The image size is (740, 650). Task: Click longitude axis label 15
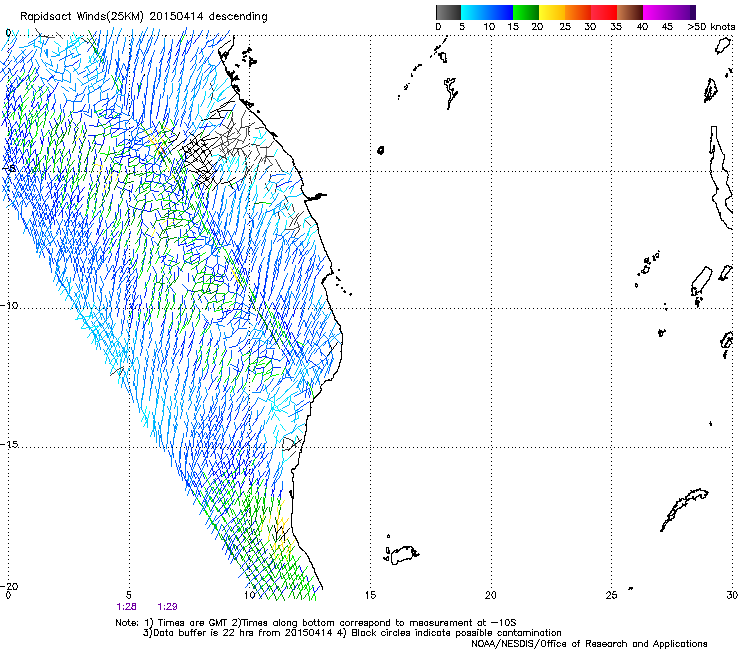(x=370, y=595)
